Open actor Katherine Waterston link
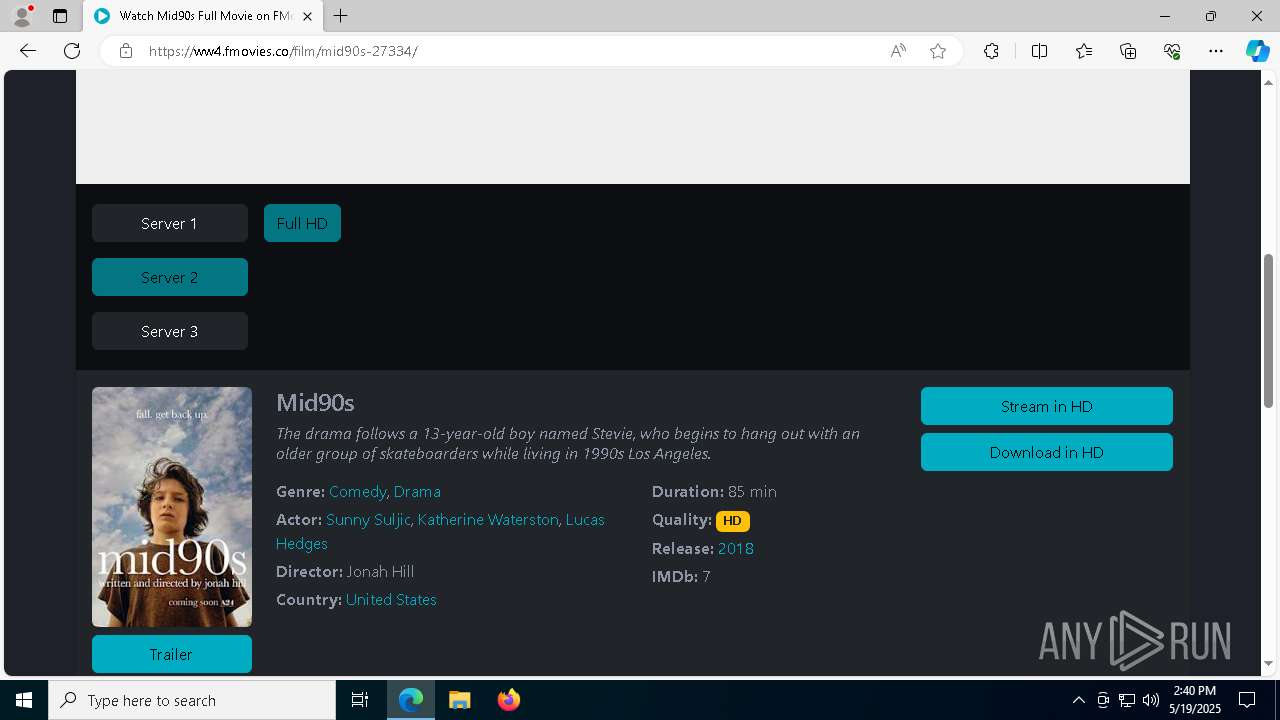The height and width of the screenshot is (720, 1280). [x=488, y=520]
